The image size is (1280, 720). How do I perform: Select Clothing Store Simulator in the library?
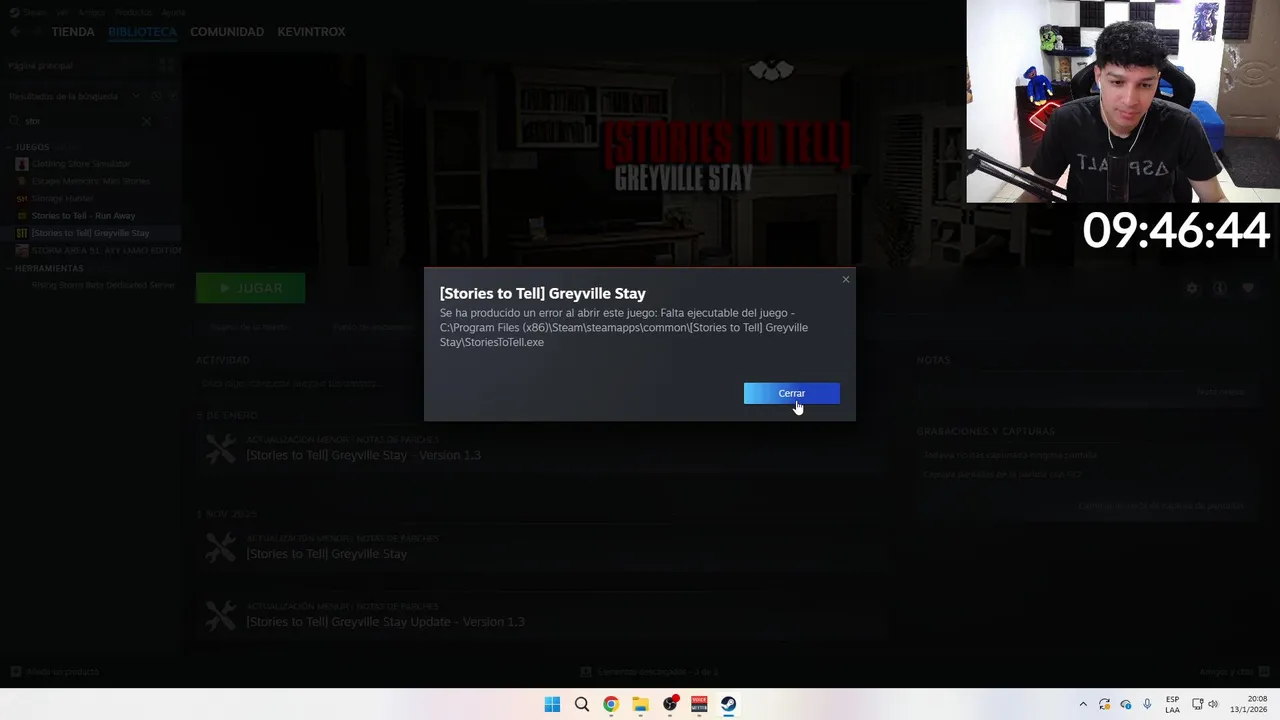(81, 163)
